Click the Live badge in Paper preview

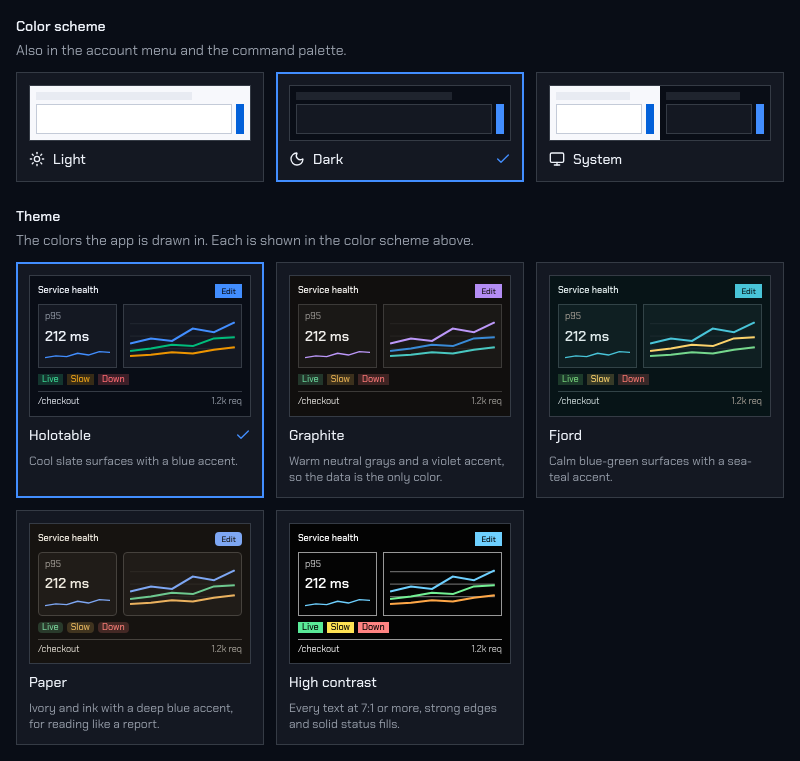coord(50,627)
